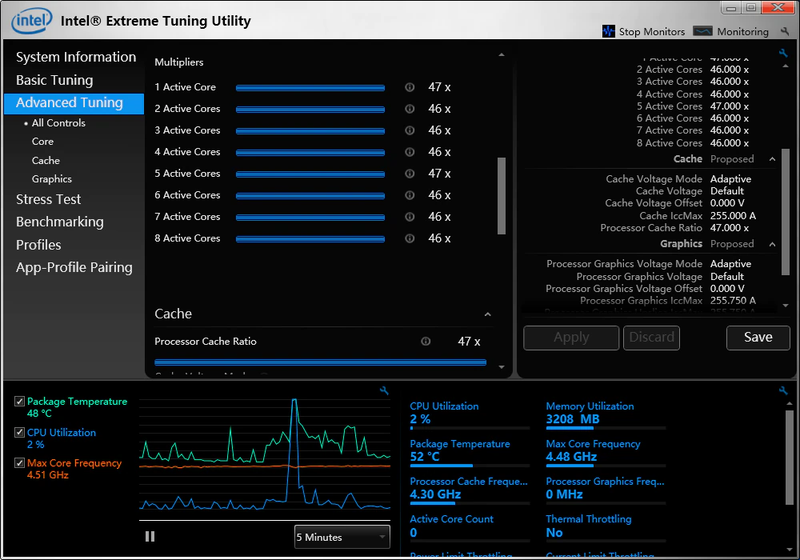Toggle the CPU Utilization checkbox
800x560 pixels.
20,433
